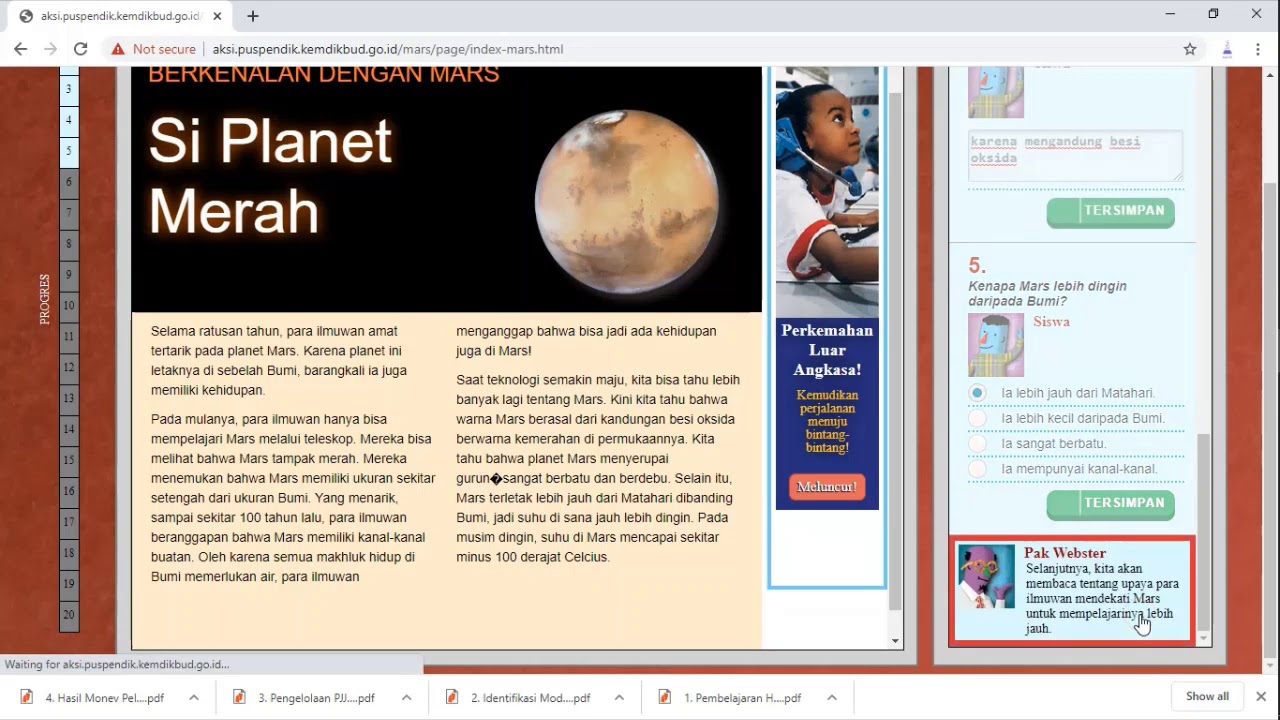Screen dimensions: 1280x720
Task: Click the 'karena mengandung besi oksida' answer box
Action: coord(1075,156)
